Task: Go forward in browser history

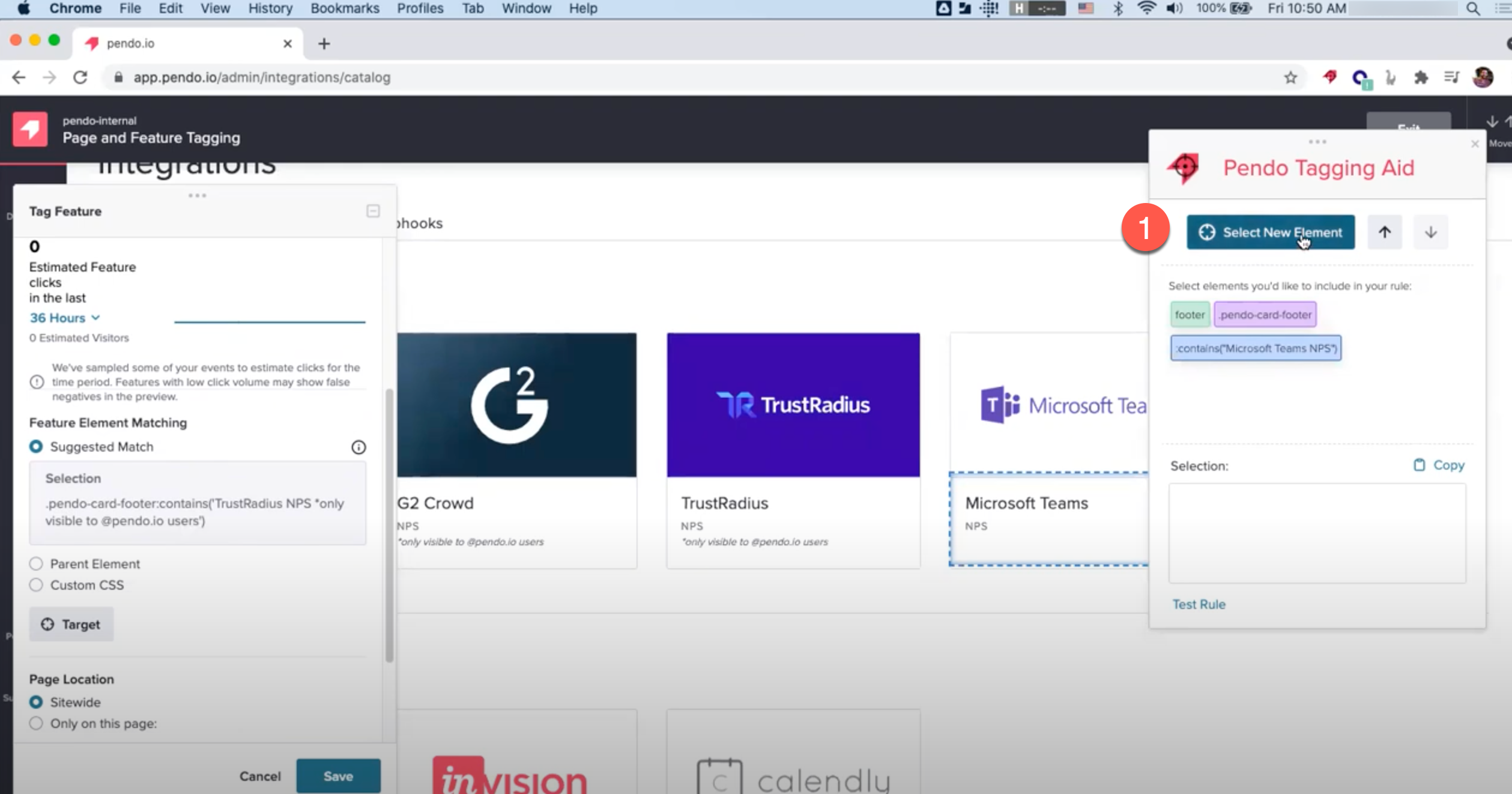Action: coord(49,77)
